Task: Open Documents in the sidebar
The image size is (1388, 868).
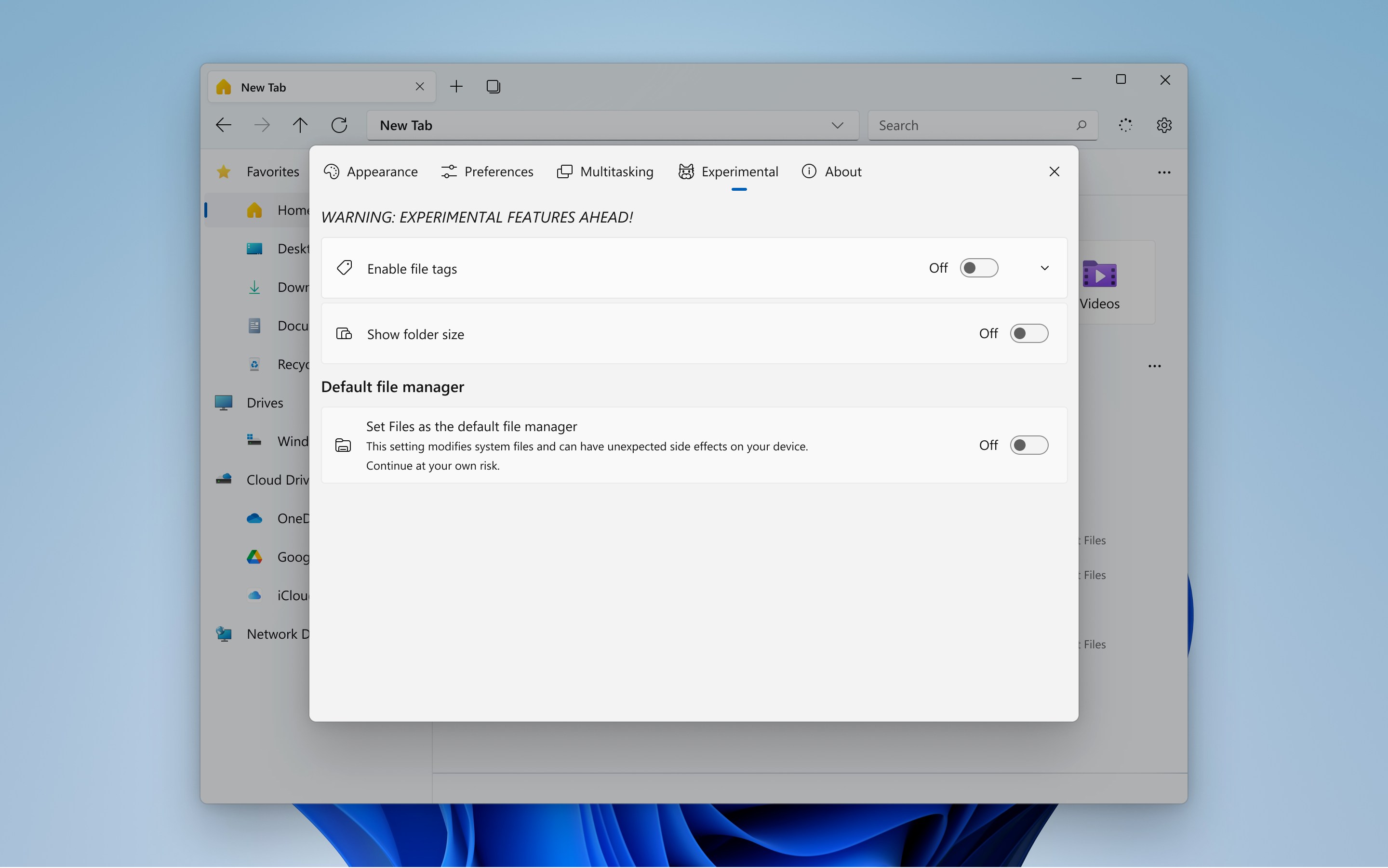Action: coord(257,326)
